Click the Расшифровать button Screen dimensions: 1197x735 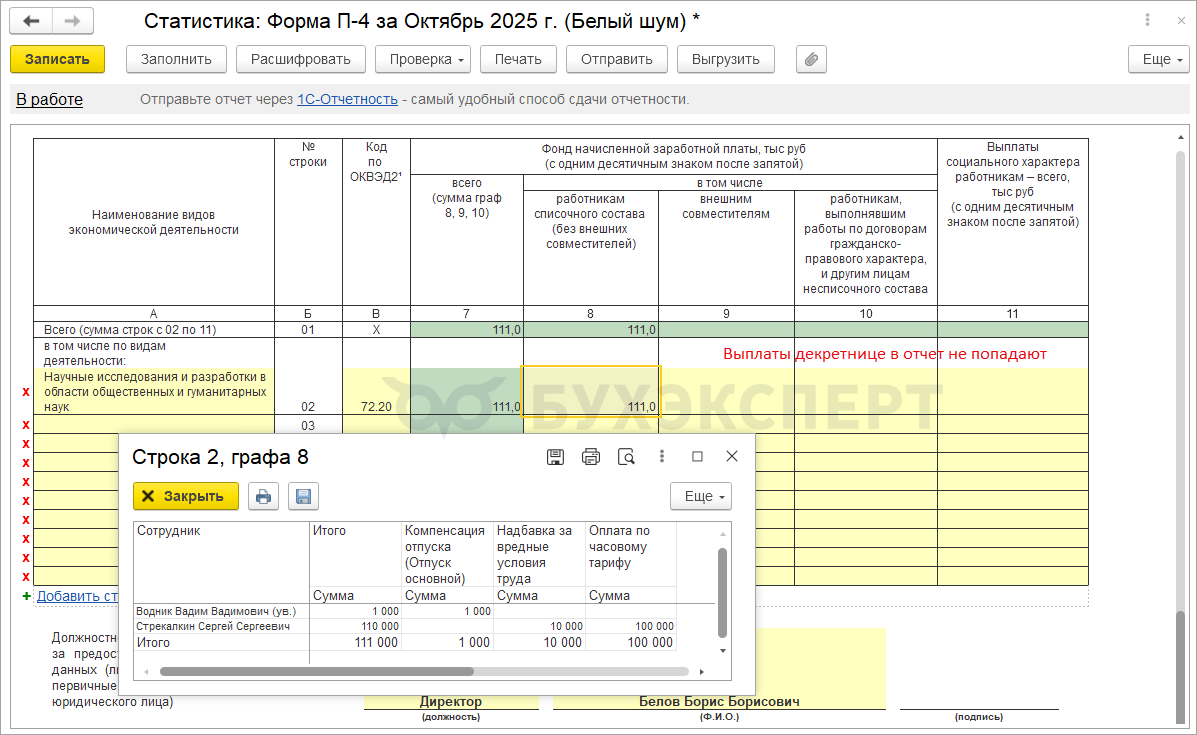(x=300, y=59)
